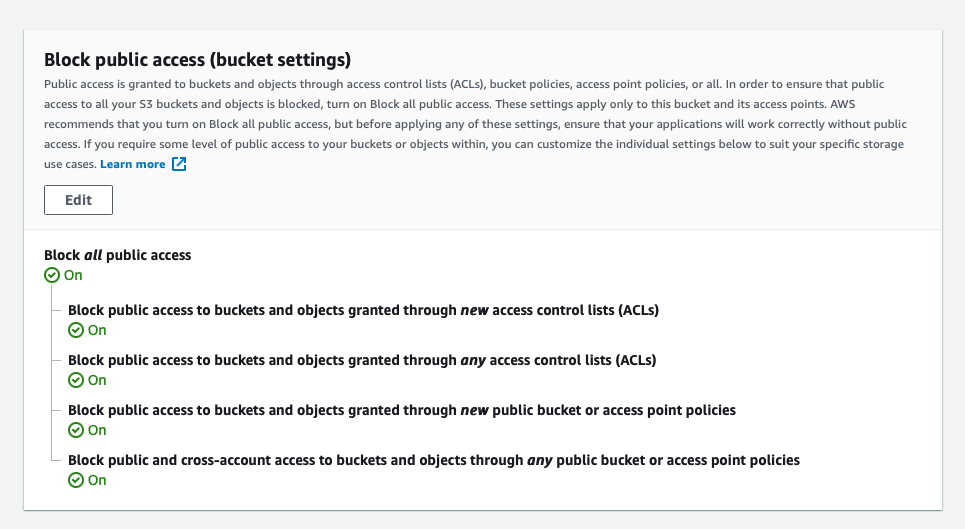This screenshot has height=529, width=965.
Task: Select the "Block all public access" label
Action: (x=118, y=255)
